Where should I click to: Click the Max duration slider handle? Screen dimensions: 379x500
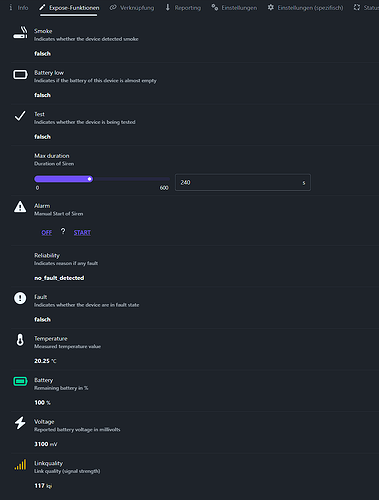tap(89, 179)
